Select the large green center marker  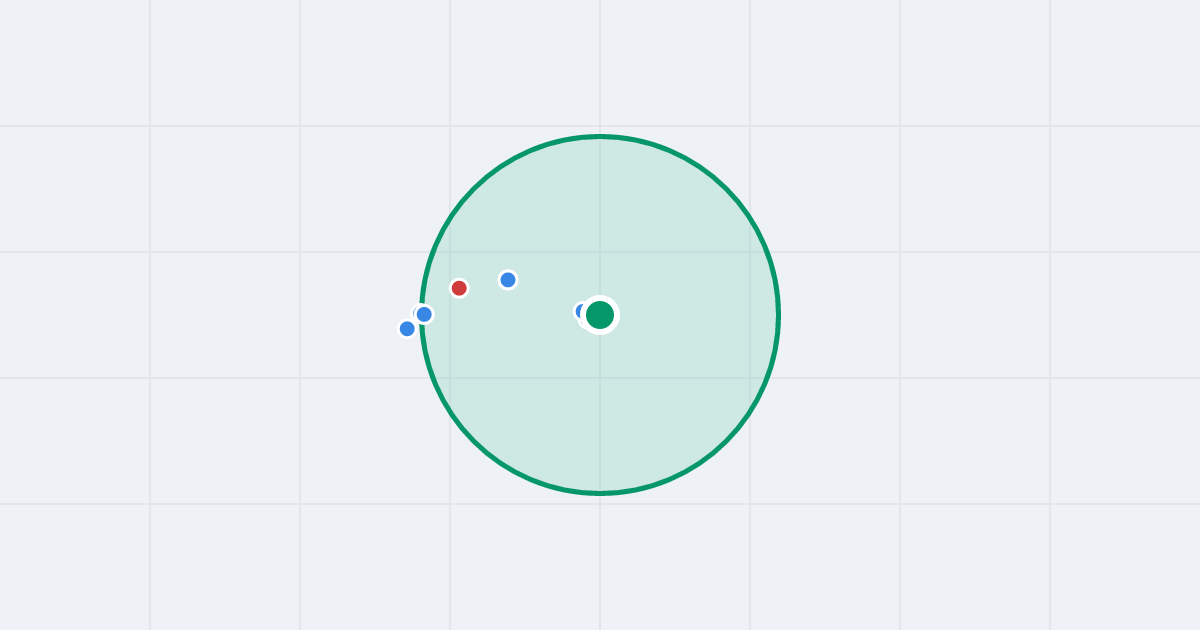(600, 315)
